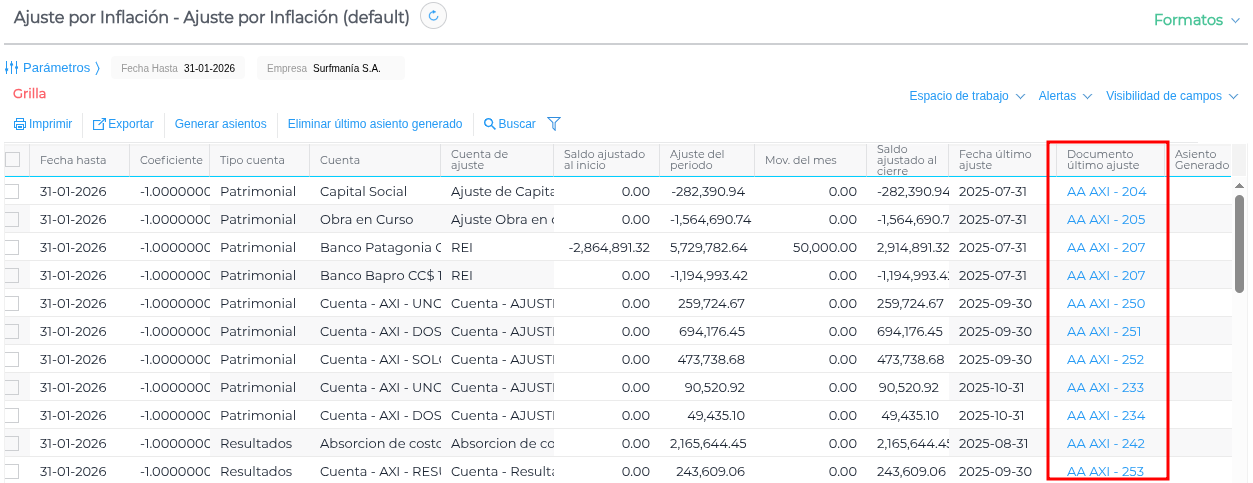Image resolution: width=1253 pixels, height=483 pixels.
Task: Click the refresh icon beside the title
Action: point(433,17)
